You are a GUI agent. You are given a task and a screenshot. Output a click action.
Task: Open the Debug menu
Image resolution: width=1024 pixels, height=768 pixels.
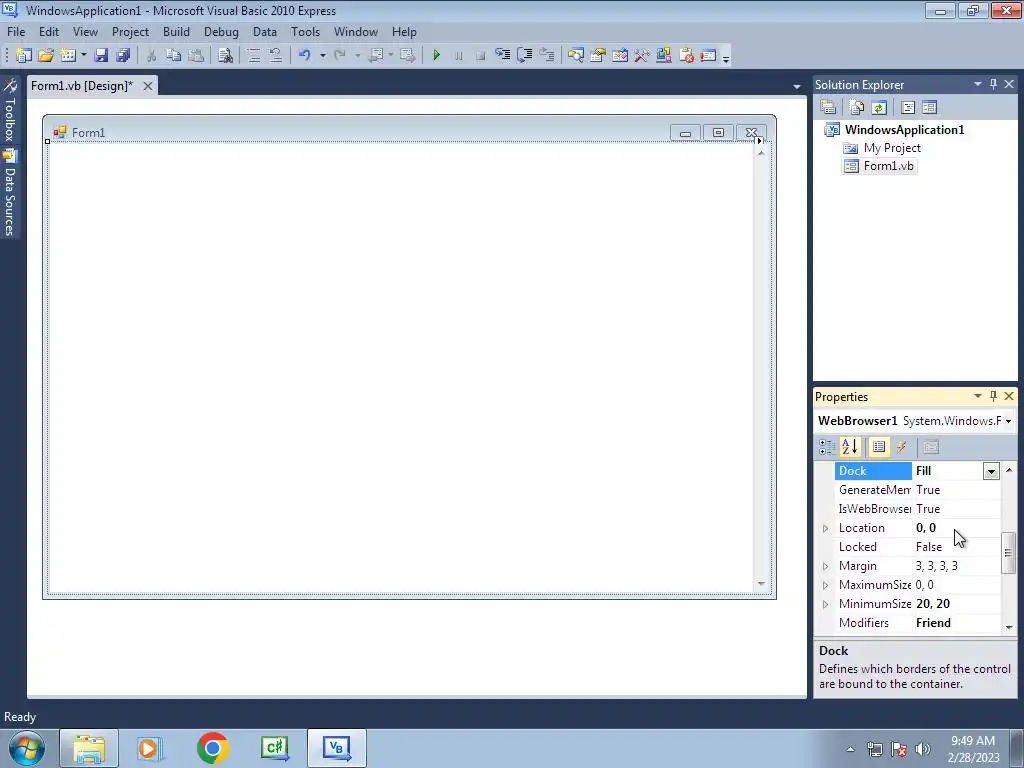[221, 32]
